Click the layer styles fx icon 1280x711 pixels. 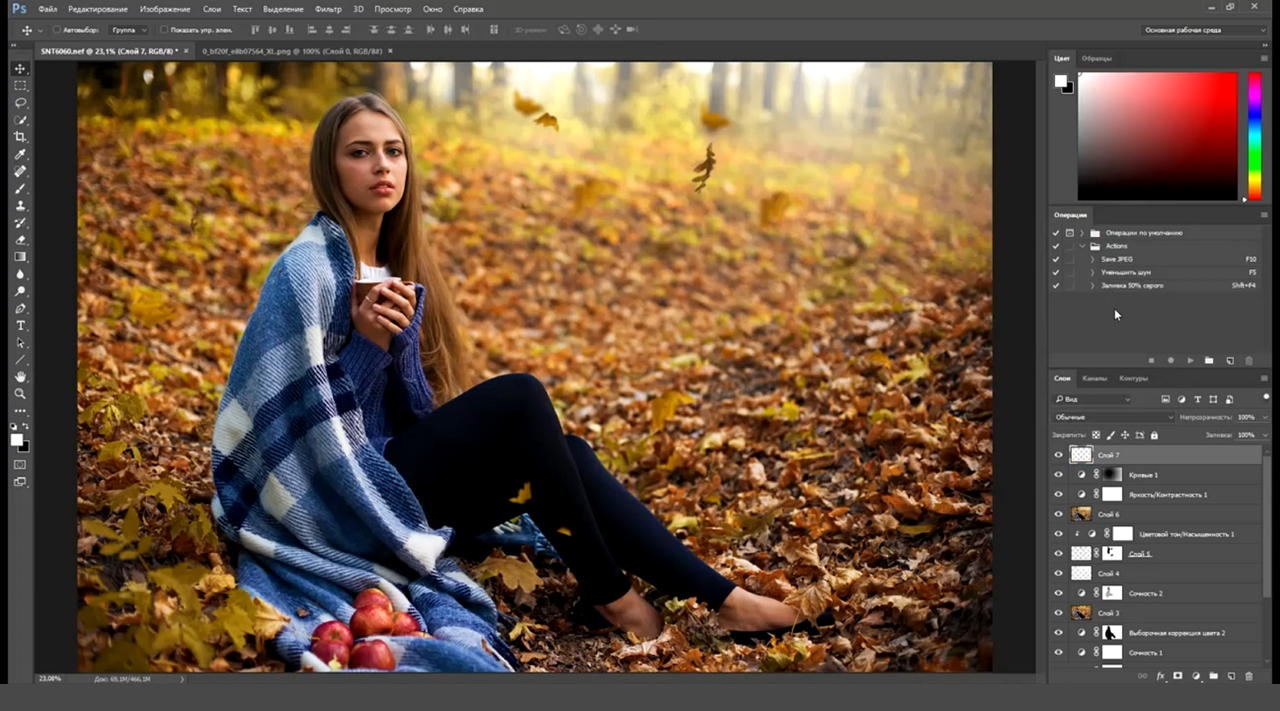tap(1161, 676)
